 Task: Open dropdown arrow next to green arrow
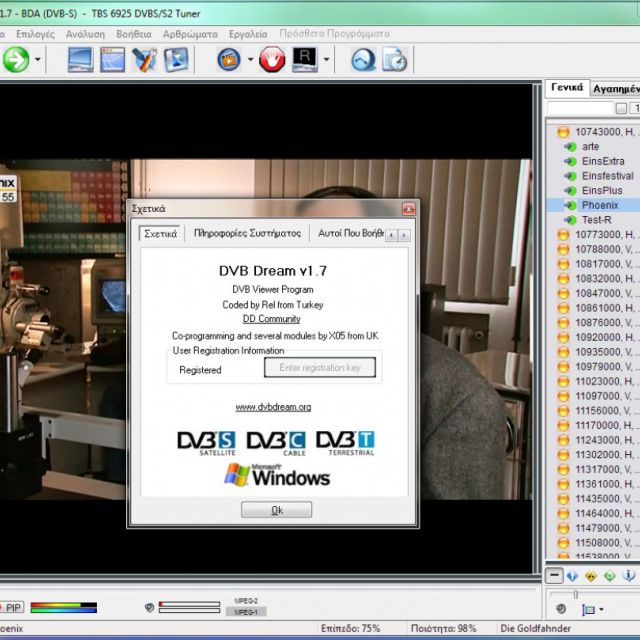pyautogui.click(x=38, y=60)
